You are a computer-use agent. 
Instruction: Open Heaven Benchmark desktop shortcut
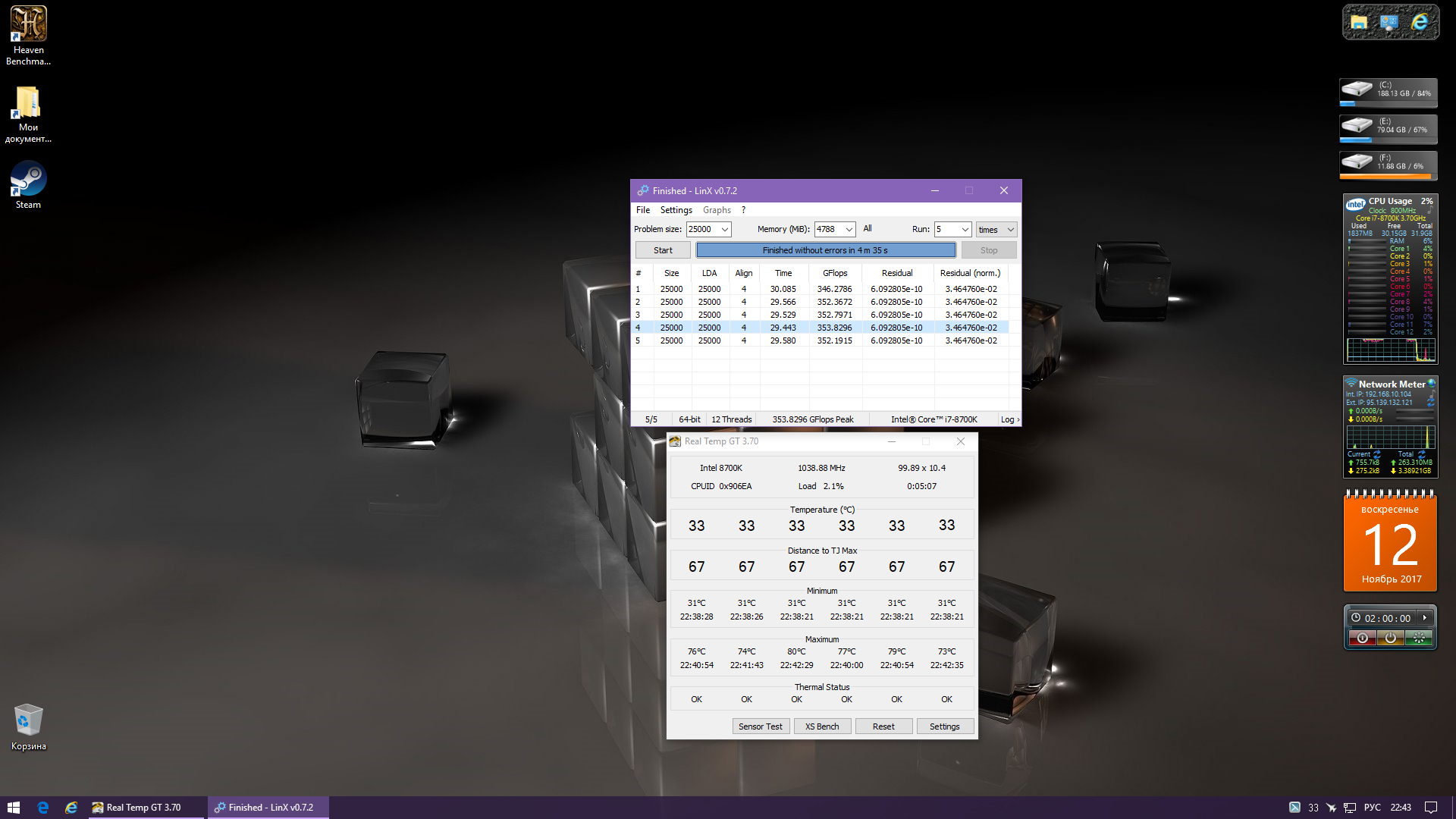click(28, 25)
